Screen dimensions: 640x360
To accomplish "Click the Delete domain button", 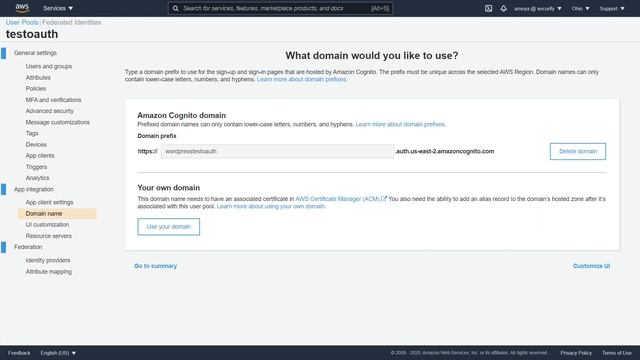I will point(578,151).
